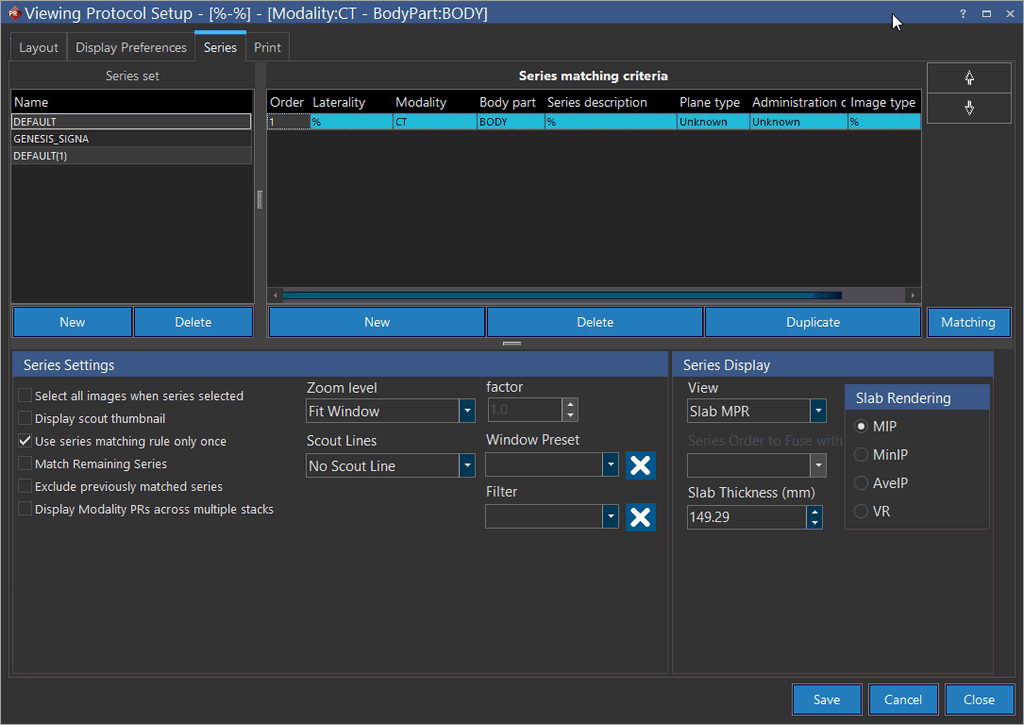Clear the Filter with X icon
This screenshot has width=1024, height=725.
tap(640, 516)
